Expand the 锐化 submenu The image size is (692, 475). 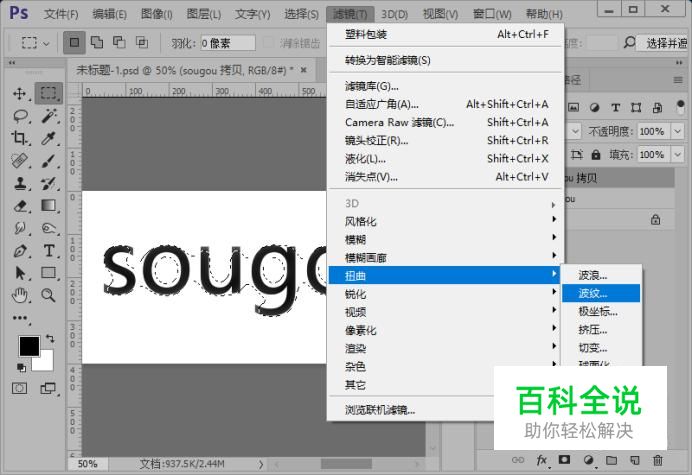[444, 294]
